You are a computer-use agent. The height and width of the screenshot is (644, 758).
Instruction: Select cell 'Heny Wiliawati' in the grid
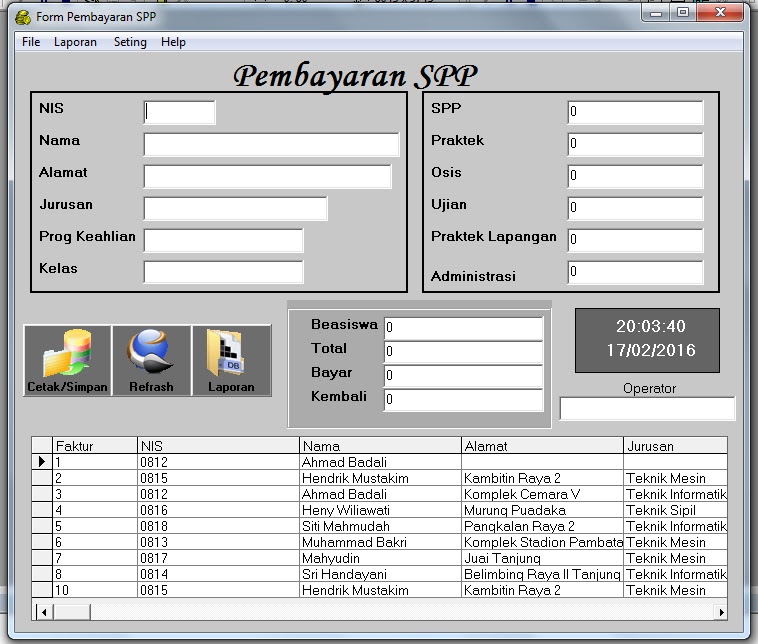[380, 510]
